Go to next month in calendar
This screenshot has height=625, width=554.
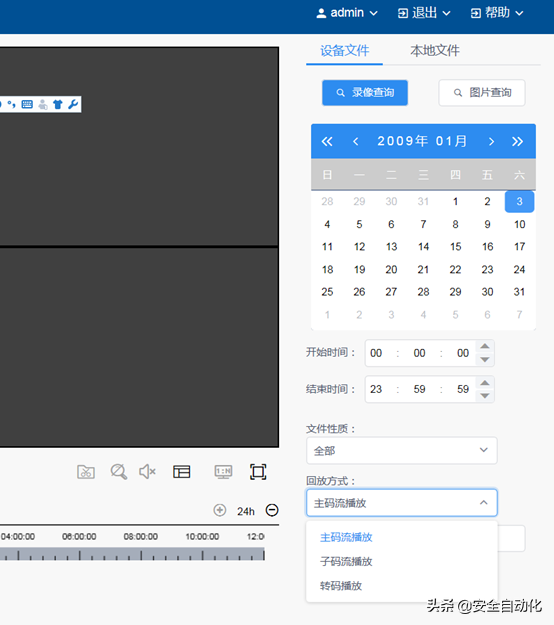pos(491,142)
